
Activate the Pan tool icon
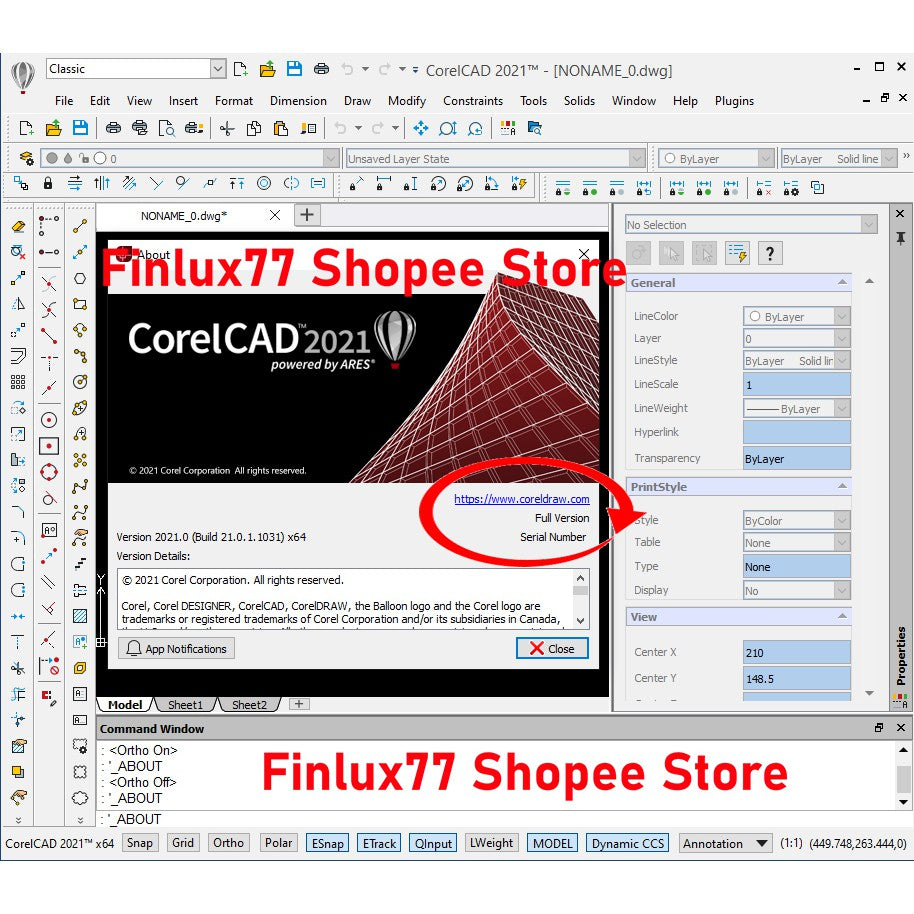click(420, 128)
